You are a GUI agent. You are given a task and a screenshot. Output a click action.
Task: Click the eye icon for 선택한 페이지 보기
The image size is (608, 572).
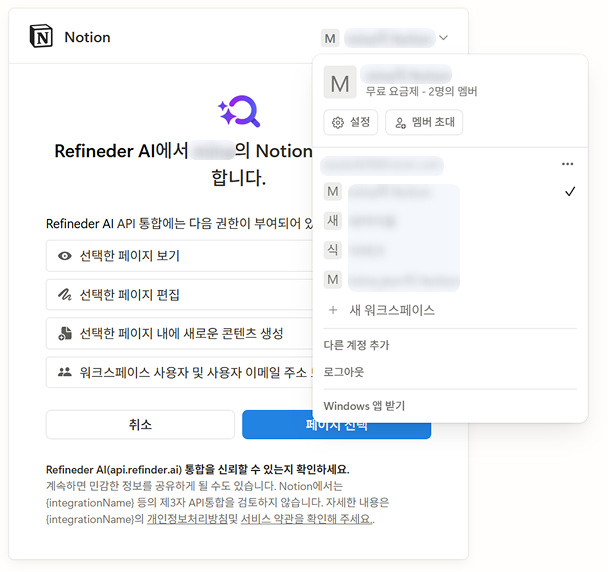pyautogui.click(x=65, y=256)
